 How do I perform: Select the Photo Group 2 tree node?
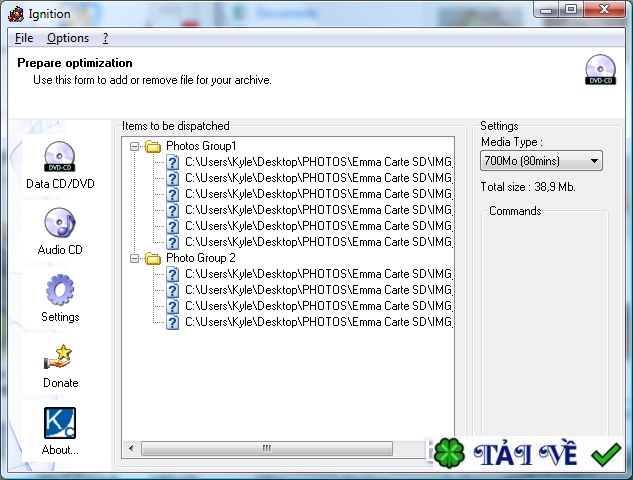pyautogui.click(x=201, y=258)
